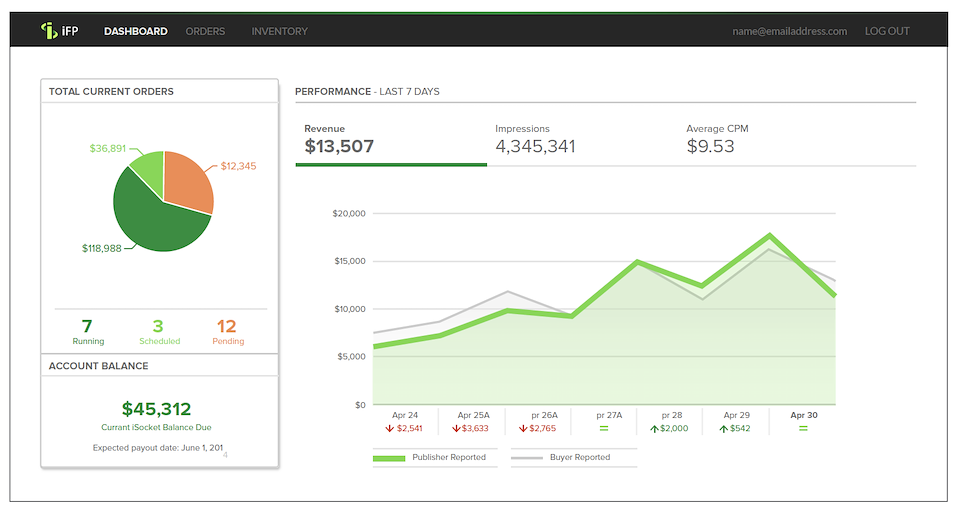The width and height of the screenshot is (960, 518).
Task: Click the 7 Running orders count
Action: [87, 332]
